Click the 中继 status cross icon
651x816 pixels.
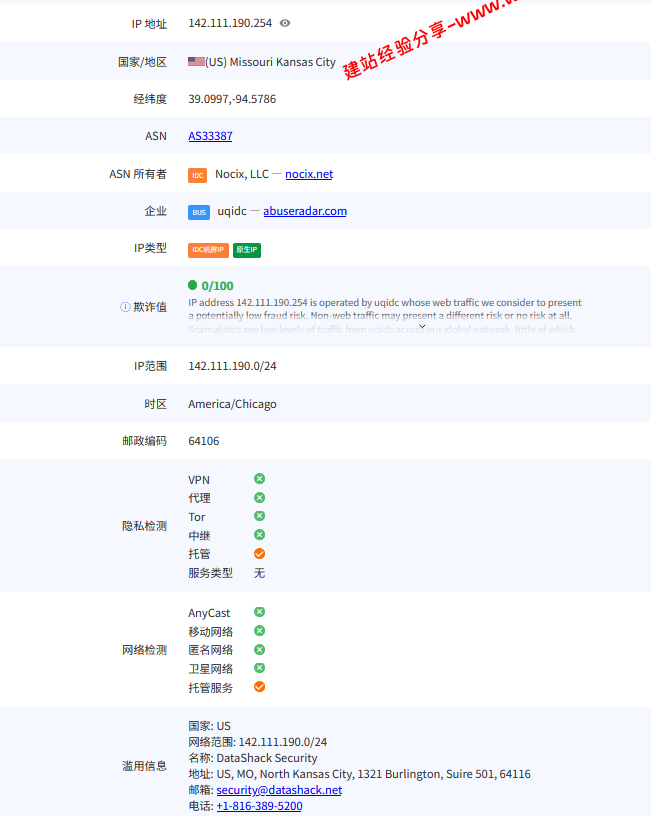[259, 534]
